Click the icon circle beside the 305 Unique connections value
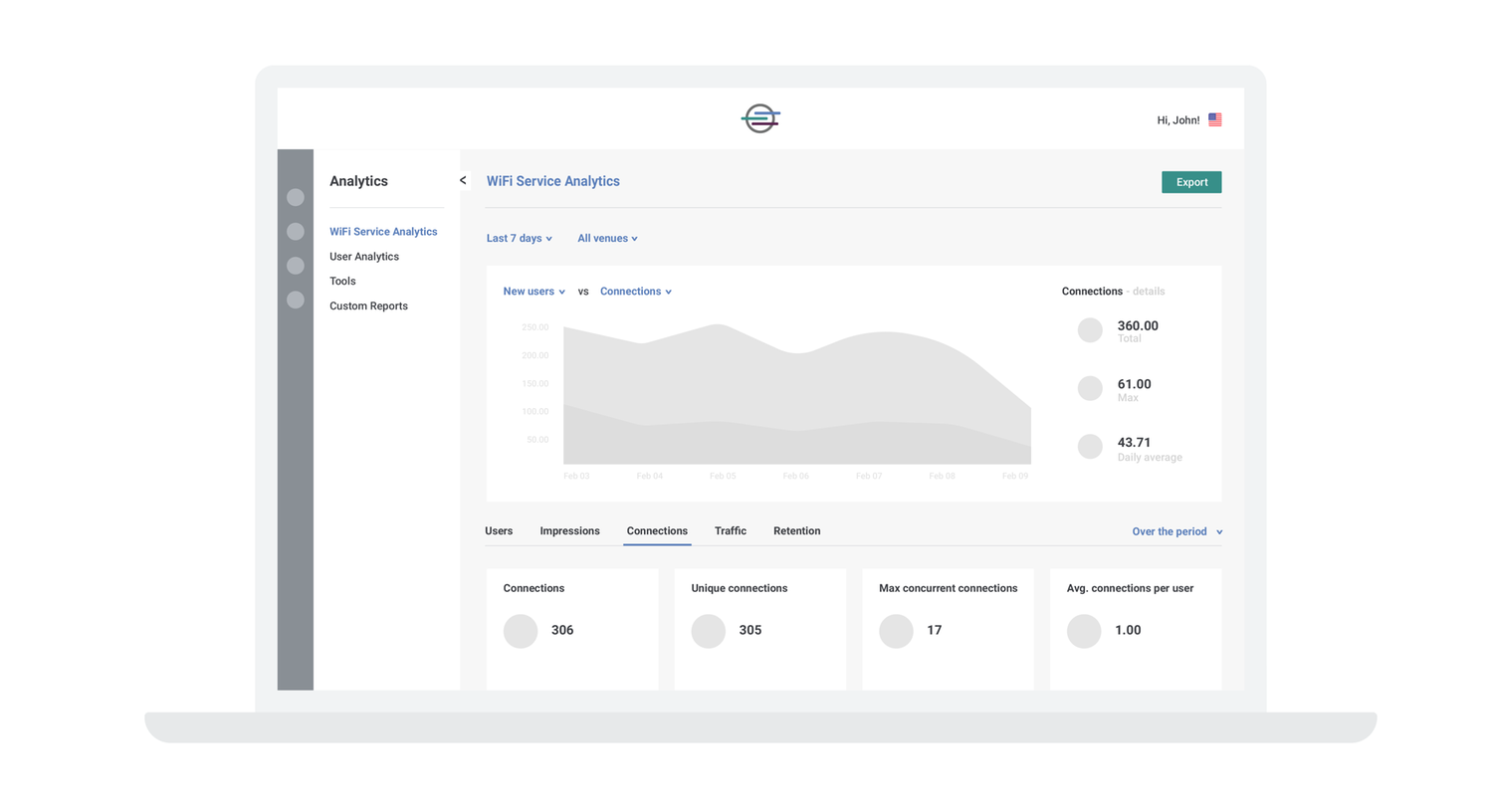The image size is (1493, 812). coord(709,631)
